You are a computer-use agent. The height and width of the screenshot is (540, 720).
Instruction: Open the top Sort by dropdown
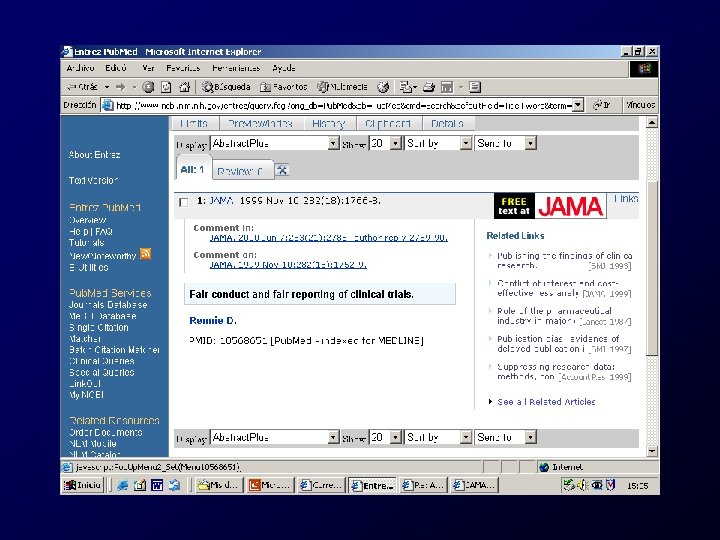coord(438,143)
